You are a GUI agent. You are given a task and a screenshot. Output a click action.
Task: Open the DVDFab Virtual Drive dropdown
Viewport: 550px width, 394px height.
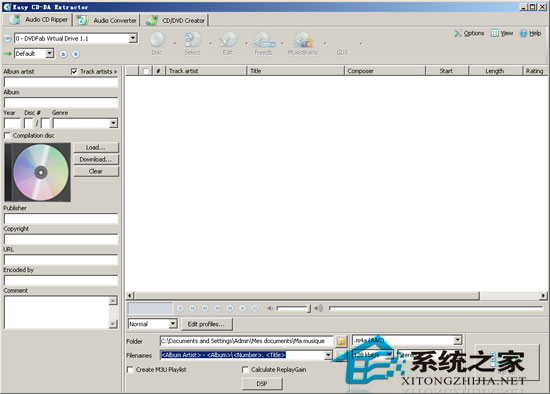click(133, 38)
